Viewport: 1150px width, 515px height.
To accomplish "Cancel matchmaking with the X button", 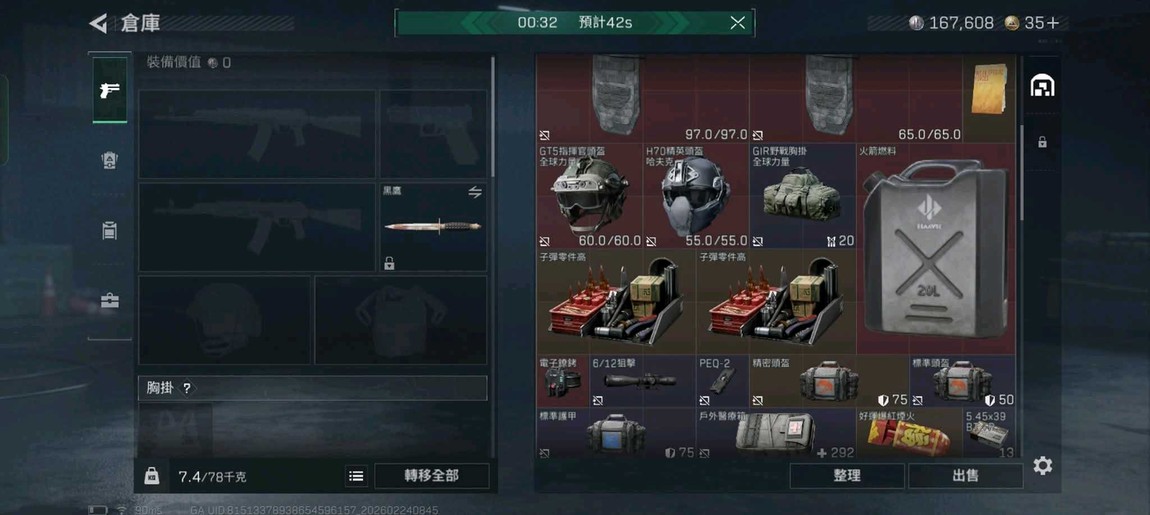I will pos(738,23).
